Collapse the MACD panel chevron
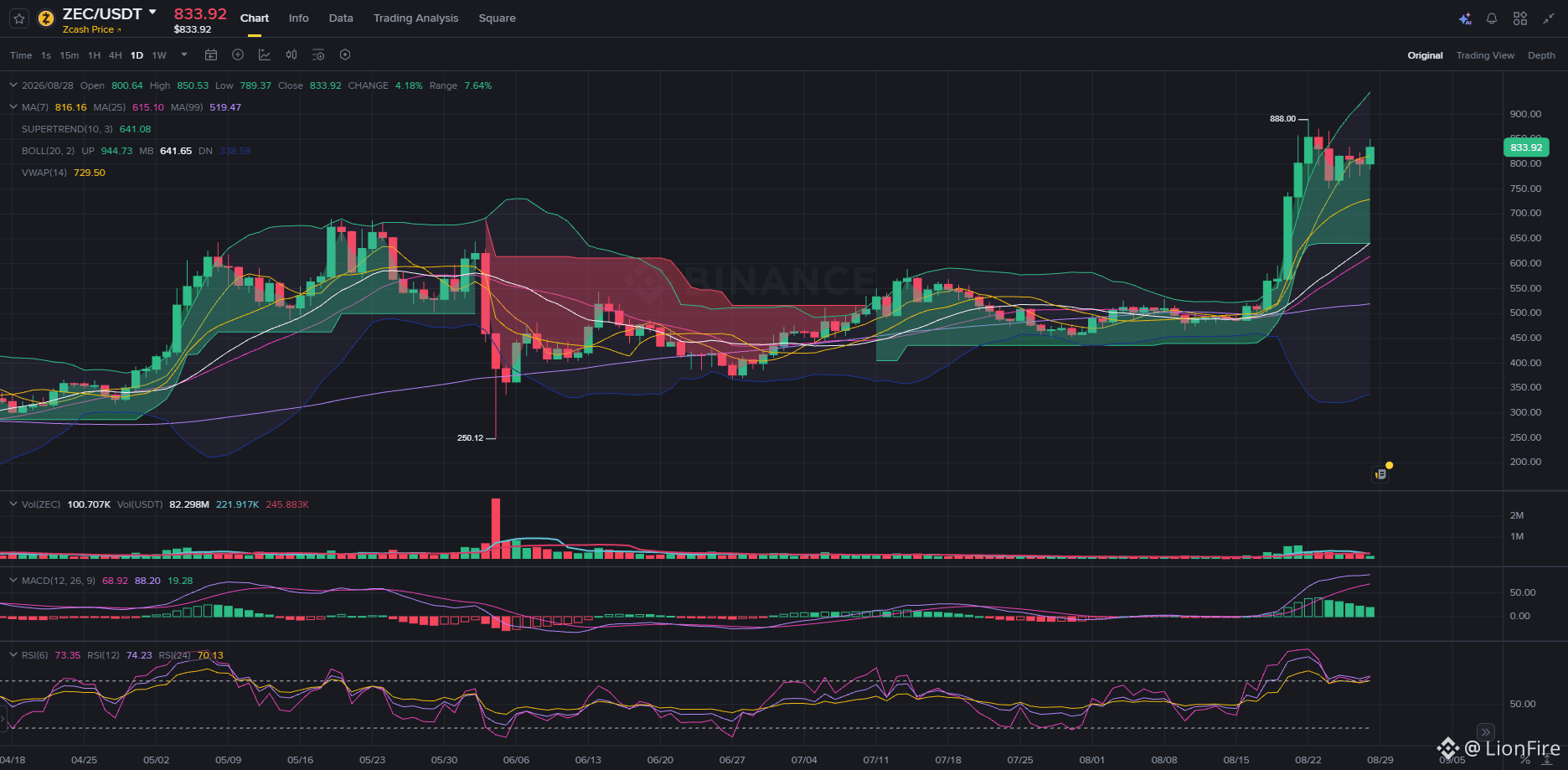The image size is (1568, 770). pyautogui.click(x=13, y=581)
